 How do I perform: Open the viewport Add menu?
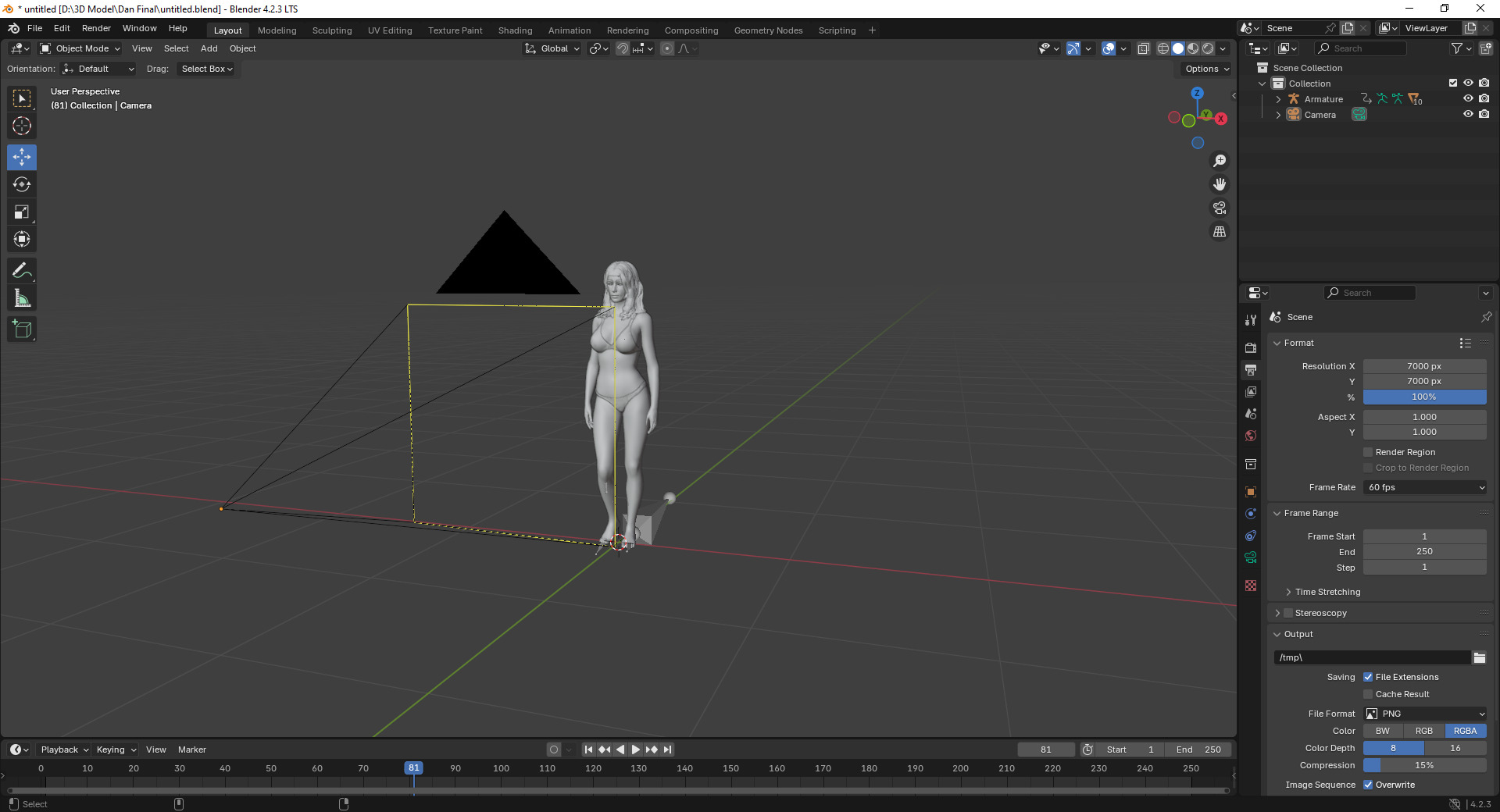pos(209,48)
